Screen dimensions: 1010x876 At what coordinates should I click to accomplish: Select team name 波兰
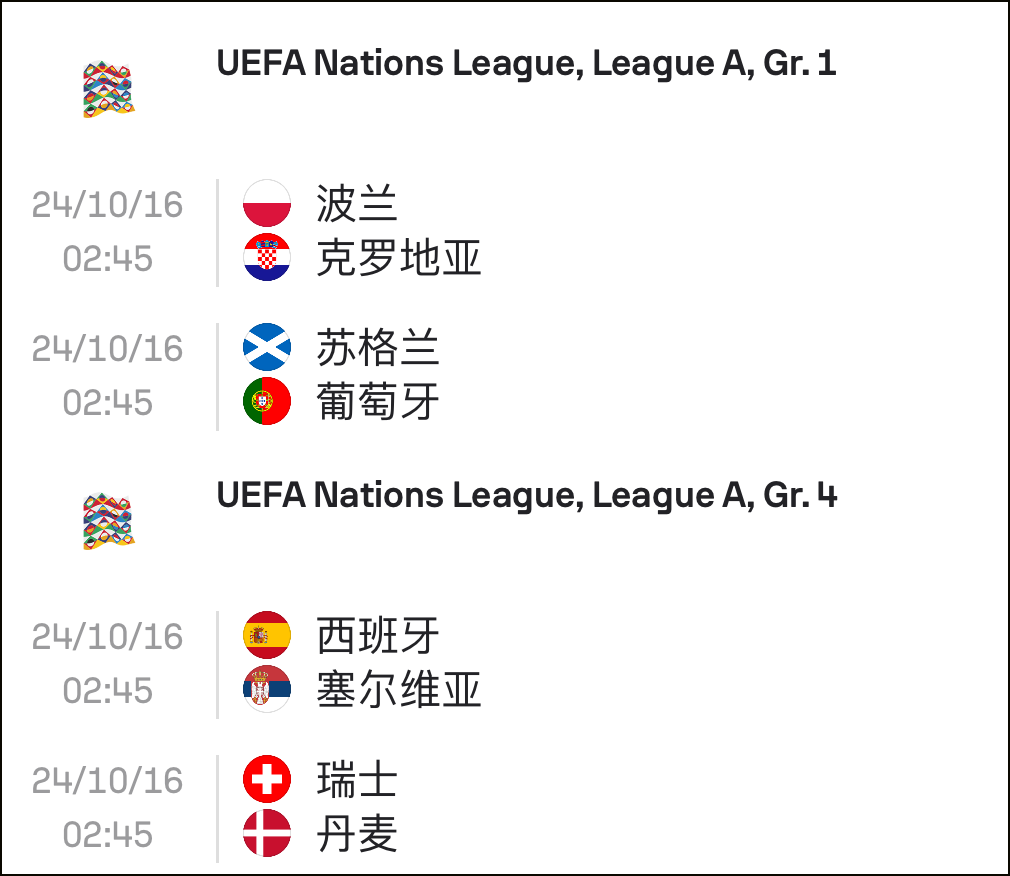[x=356, y=204]
